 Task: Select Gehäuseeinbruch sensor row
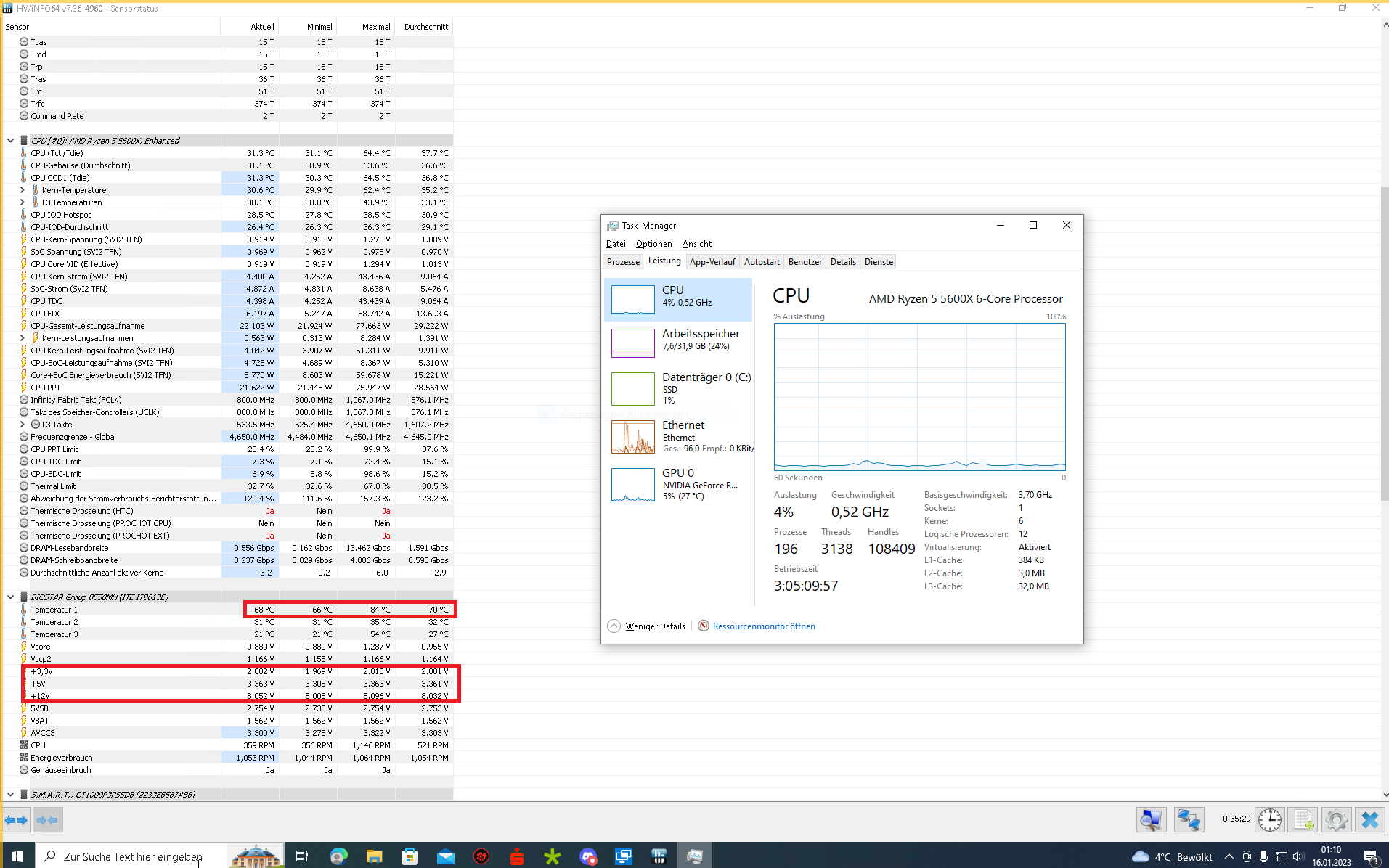point(227,770)
